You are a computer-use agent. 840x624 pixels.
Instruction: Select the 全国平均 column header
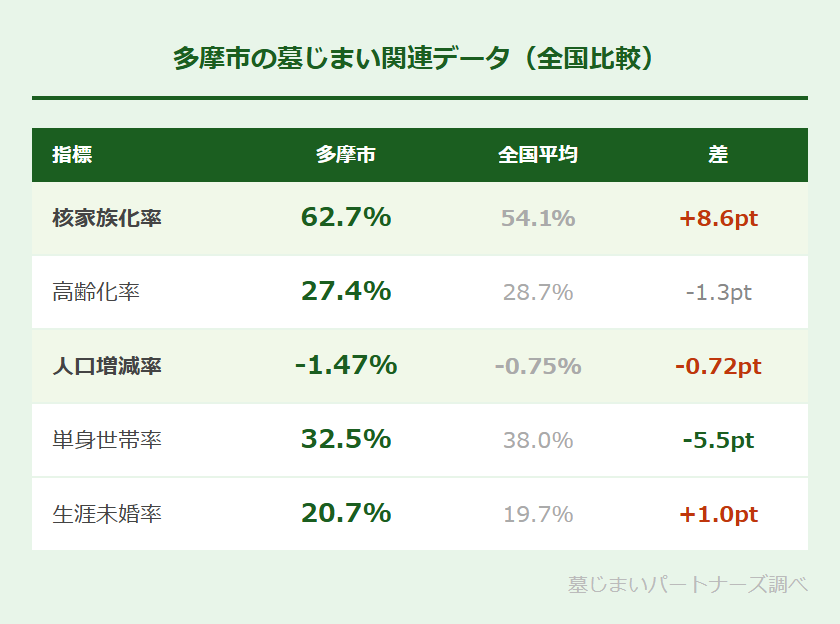tap(538, 155)
